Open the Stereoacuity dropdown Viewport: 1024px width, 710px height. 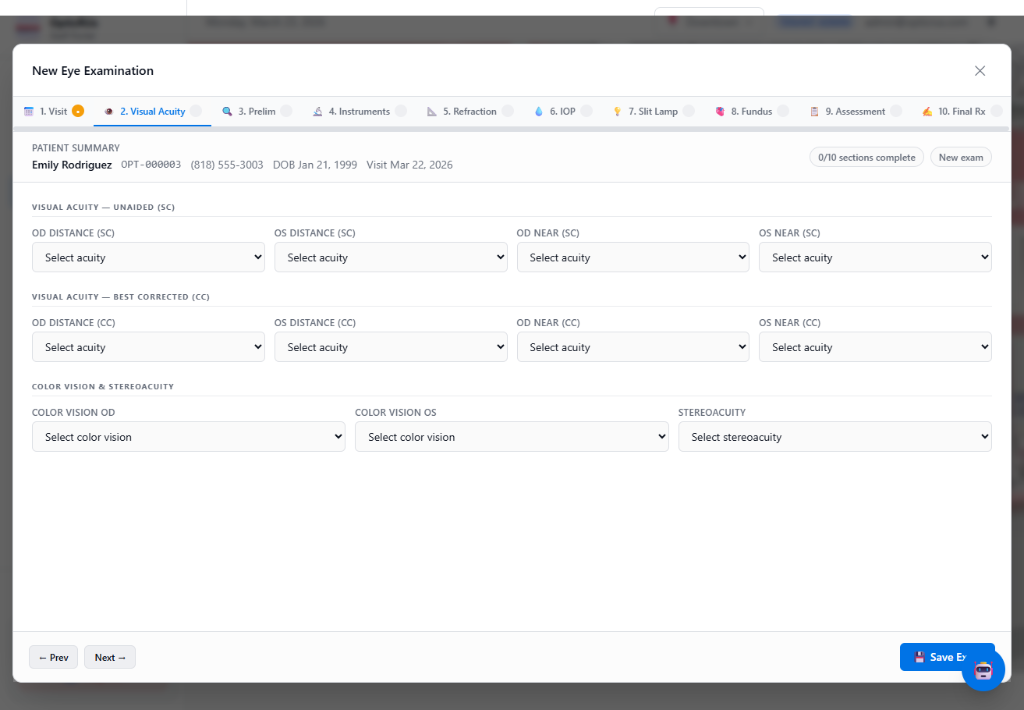(834, 437)
